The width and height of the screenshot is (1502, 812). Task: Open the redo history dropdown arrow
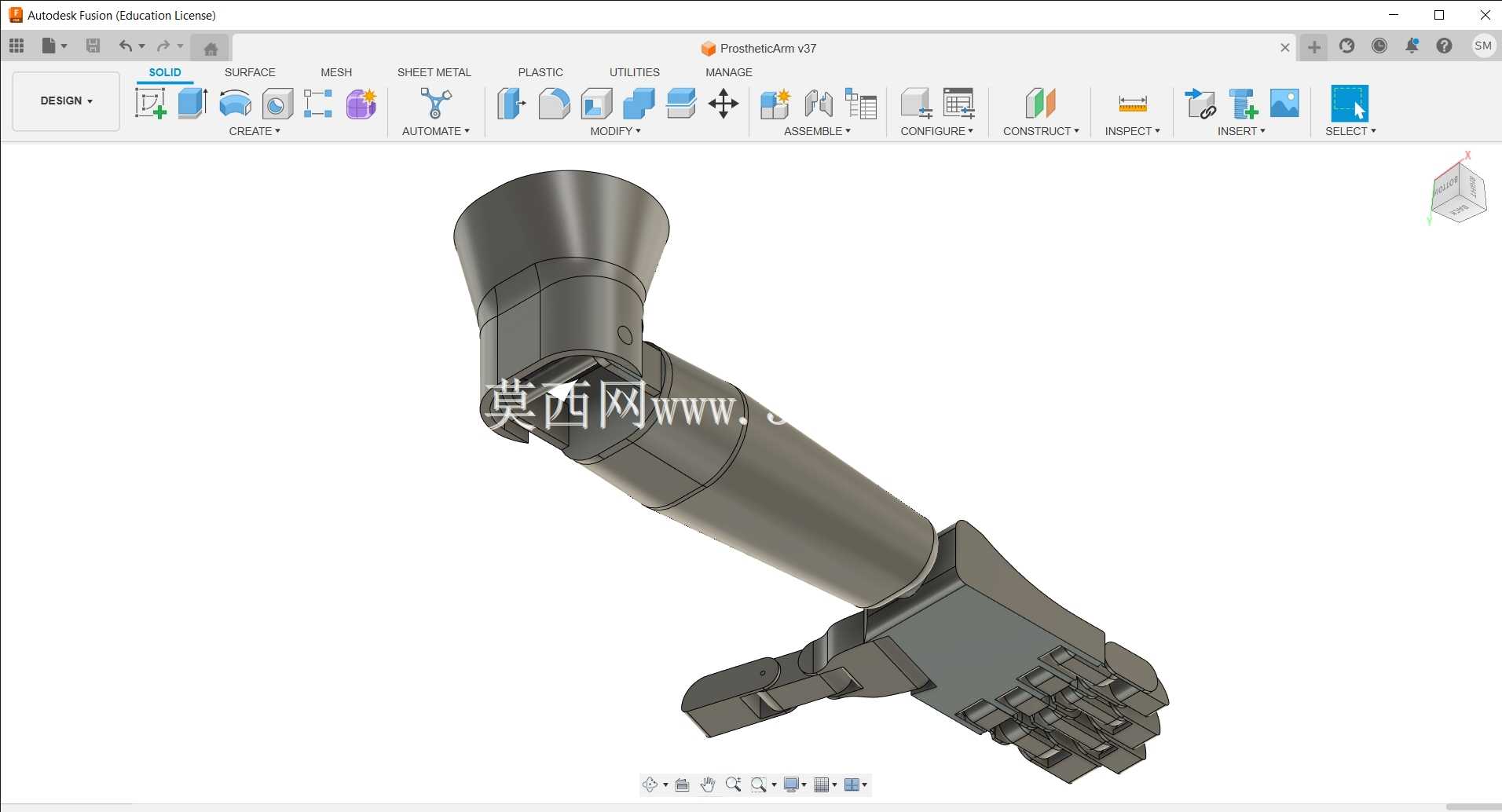[x=181, y=46]
